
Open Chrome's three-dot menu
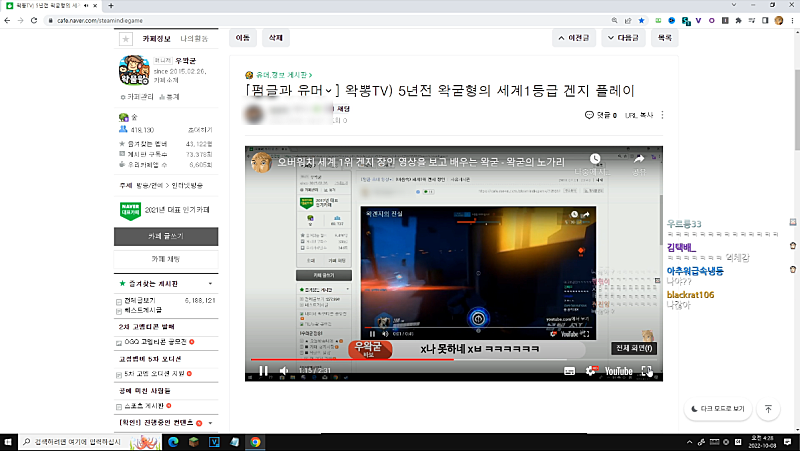click(792, 20)
